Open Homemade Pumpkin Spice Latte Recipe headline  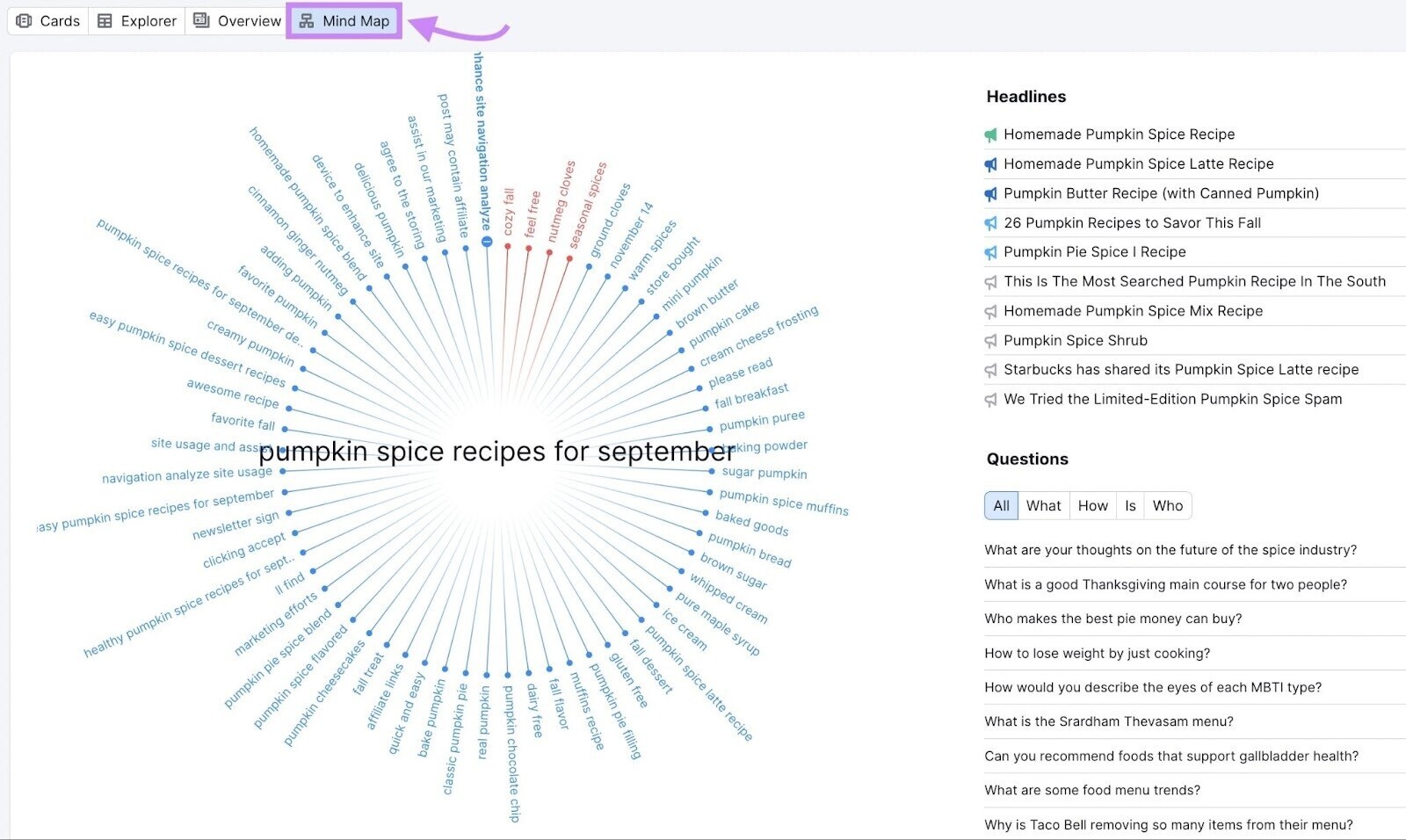(1138, 164)
